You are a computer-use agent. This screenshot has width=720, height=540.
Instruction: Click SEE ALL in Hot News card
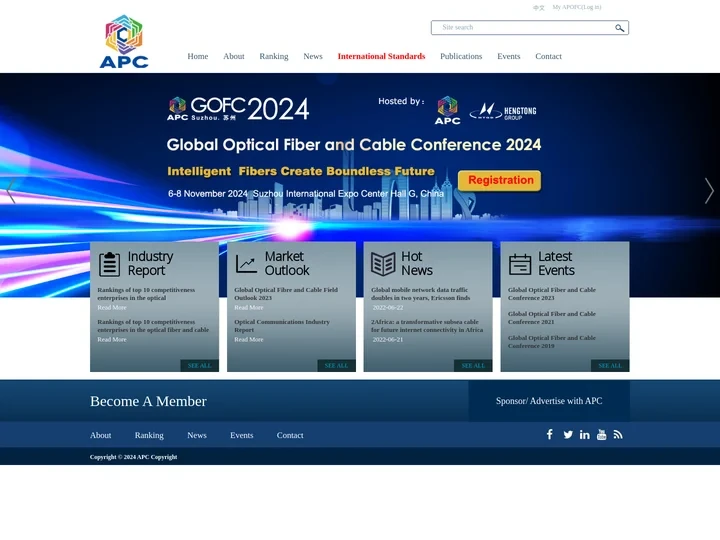point(473,366)
